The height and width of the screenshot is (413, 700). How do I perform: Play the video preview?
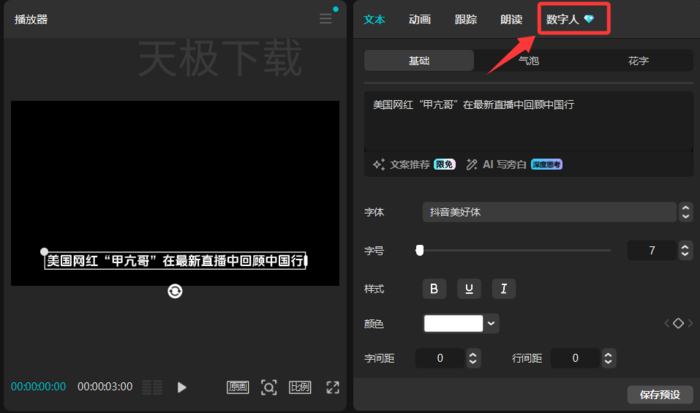181,387
